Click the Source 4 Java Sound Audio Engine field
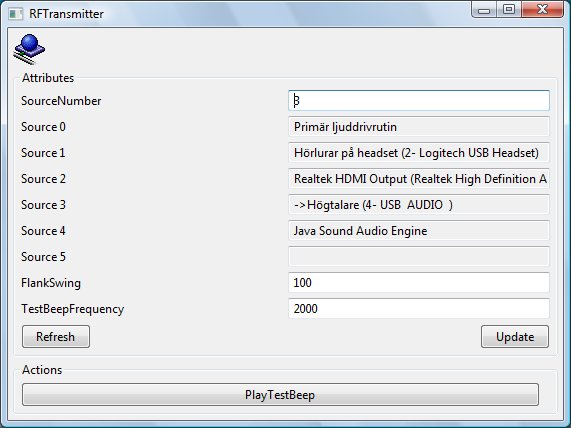 click(419, 231)
